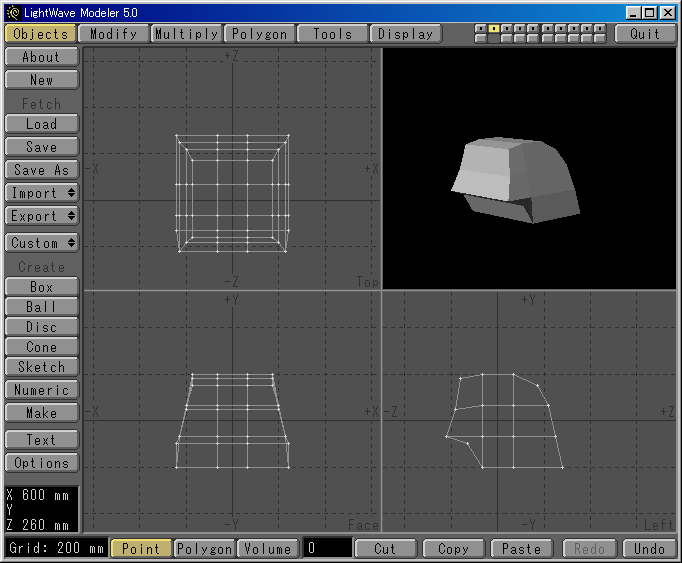Open the Import dropdown menu
The width and height of the screenshot is (682, 563).
pos(41,192)
